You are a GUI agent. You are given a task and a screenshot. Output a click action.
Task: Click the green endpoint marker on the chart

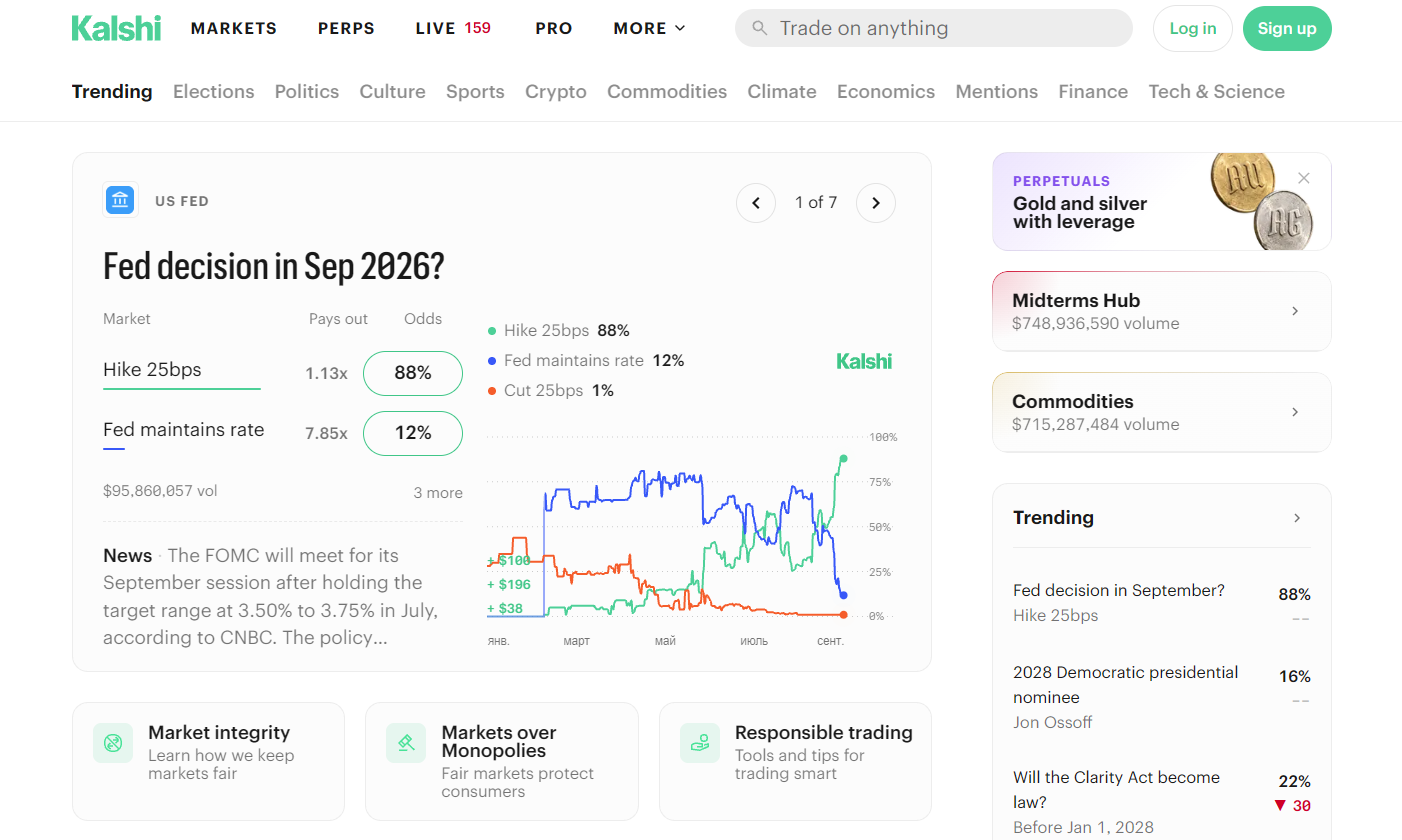click(x=844, y=459)
